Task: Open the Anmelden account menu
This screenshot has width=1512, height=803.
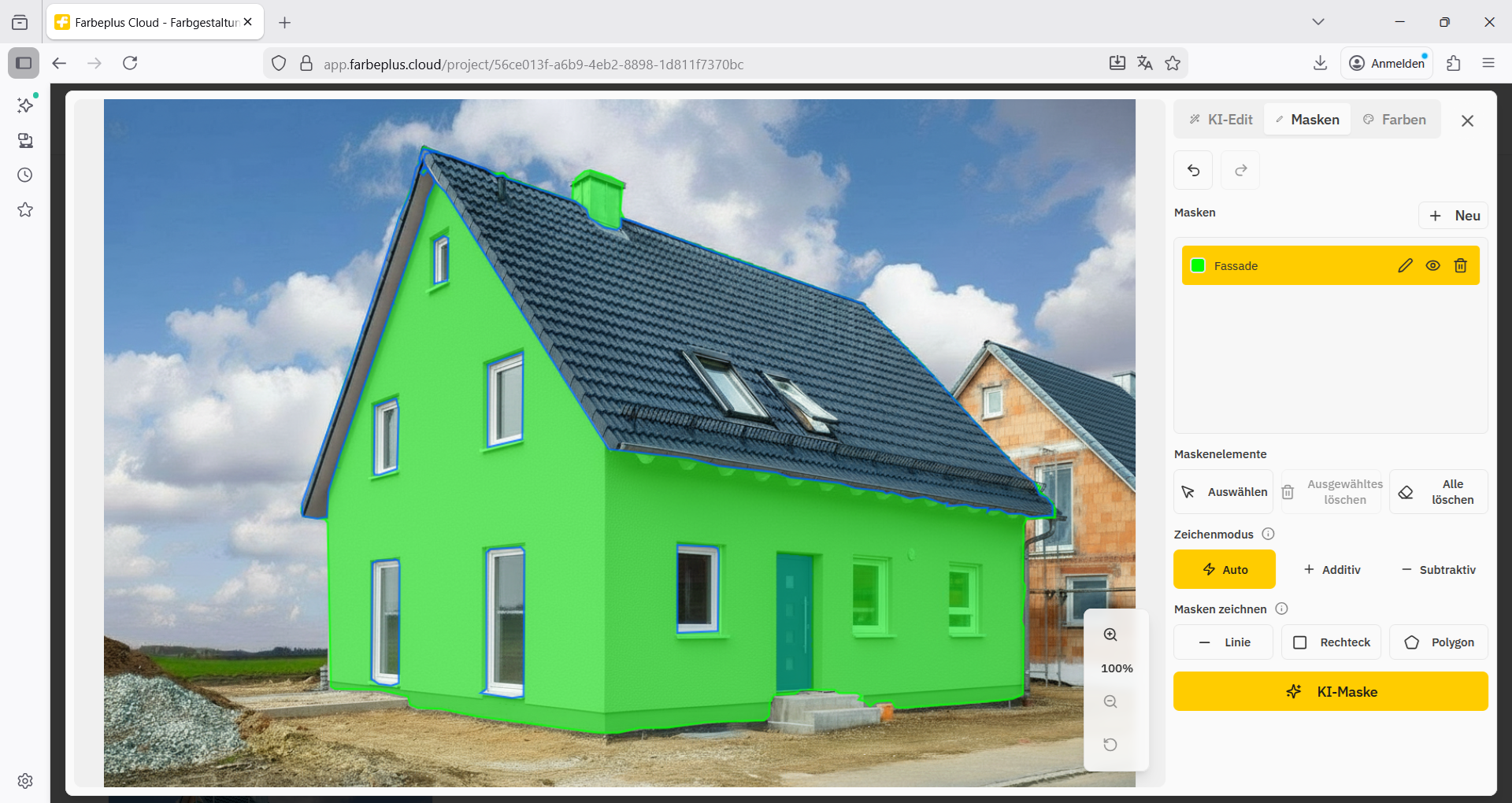Action: tap(1387, 63)
